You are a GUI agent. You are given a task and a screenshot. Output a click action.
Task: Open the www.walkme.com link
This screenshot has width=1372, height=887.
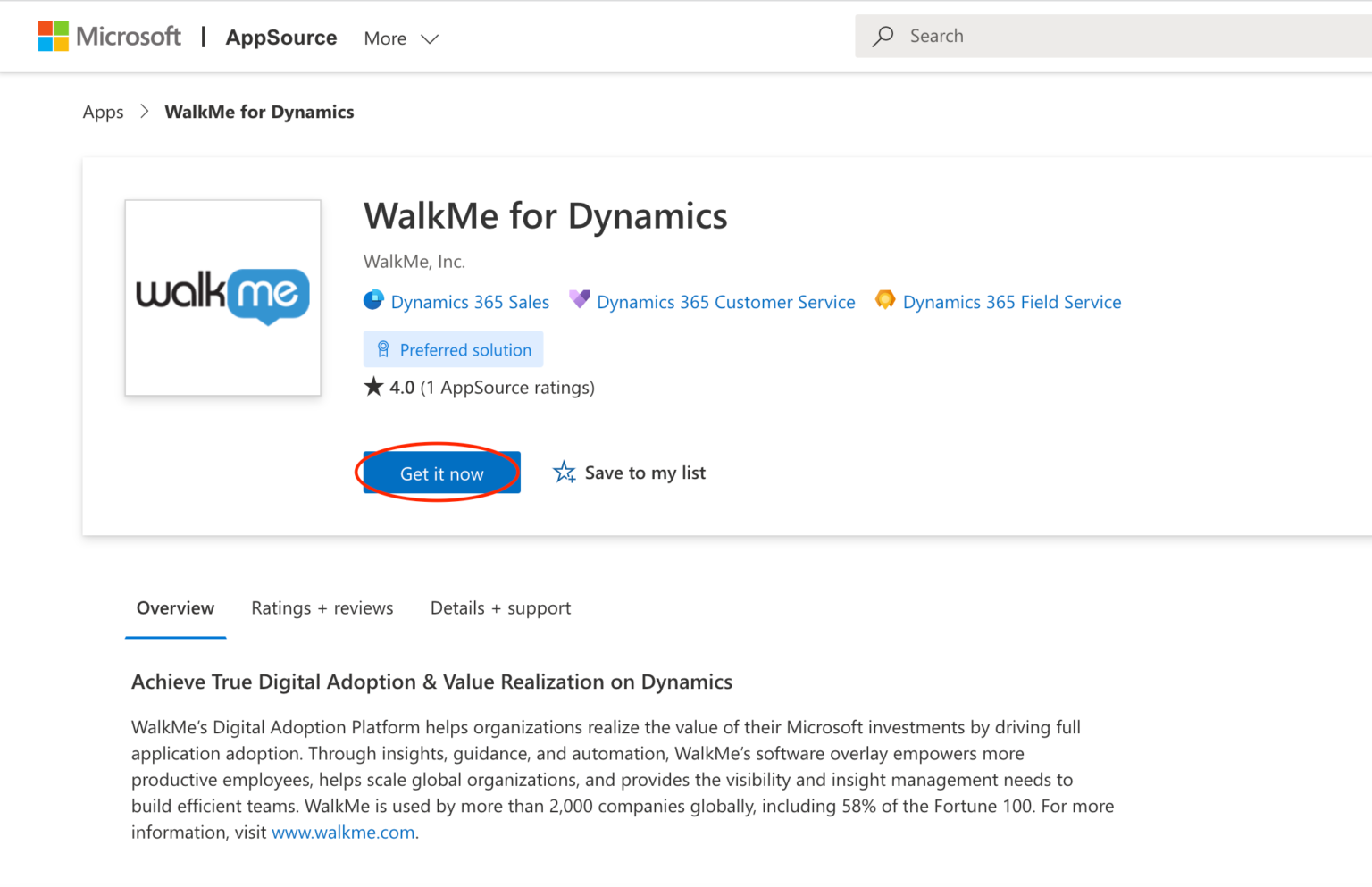343,832
